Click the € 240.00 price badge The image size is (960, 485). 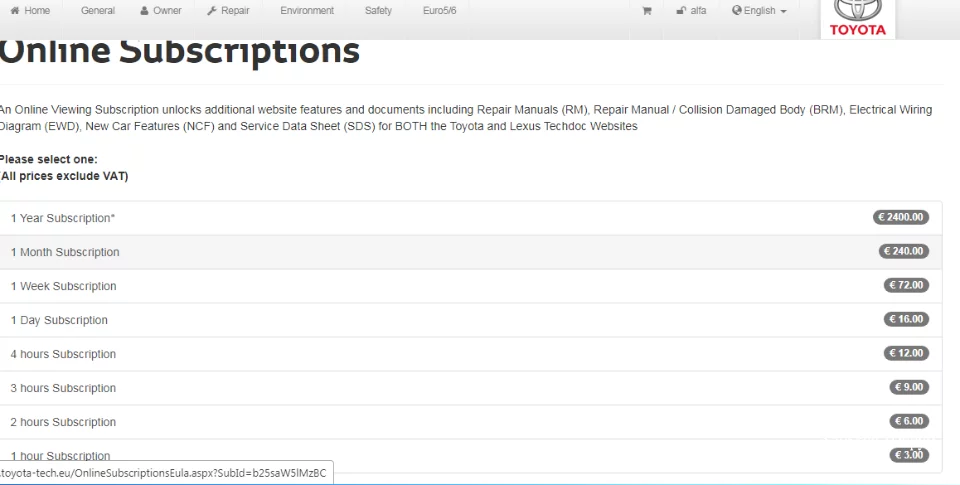903,251
